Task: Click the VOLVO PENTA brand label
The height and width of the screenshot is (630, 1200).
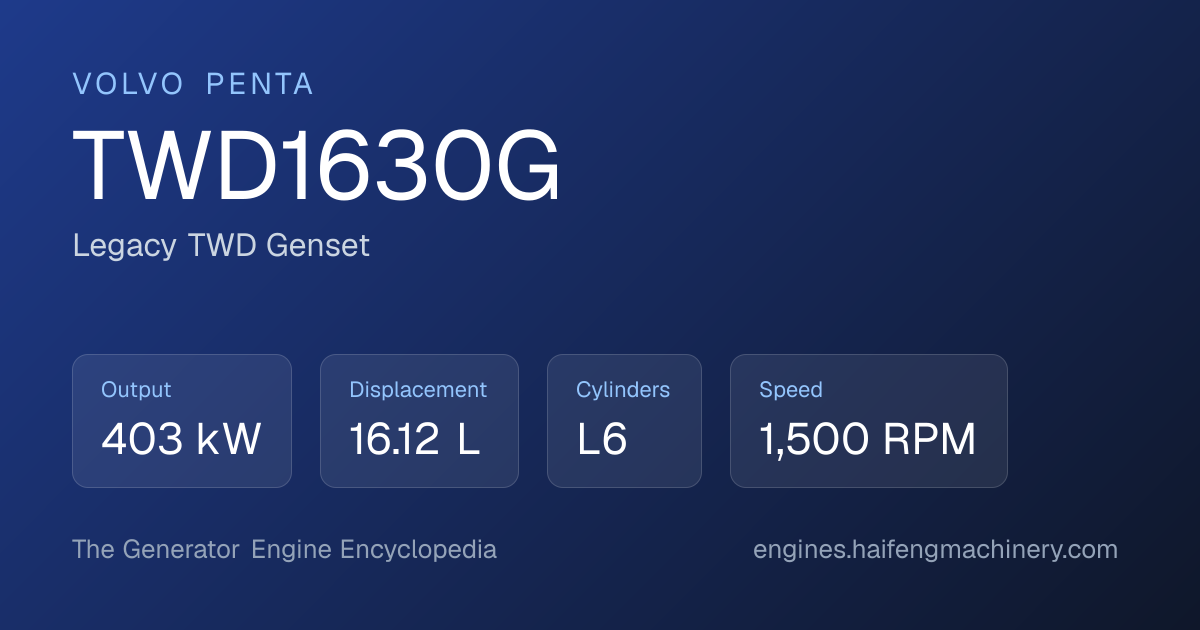Action: point(193,85)
